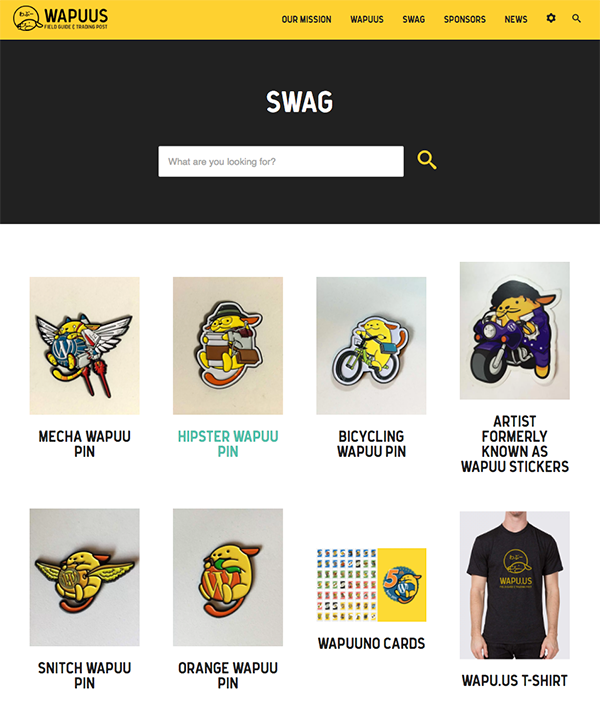The height and width of the screenshot is (708, 600).
Task: Open the Bicycling Wapuu pin photo
Action: [371, 346]
